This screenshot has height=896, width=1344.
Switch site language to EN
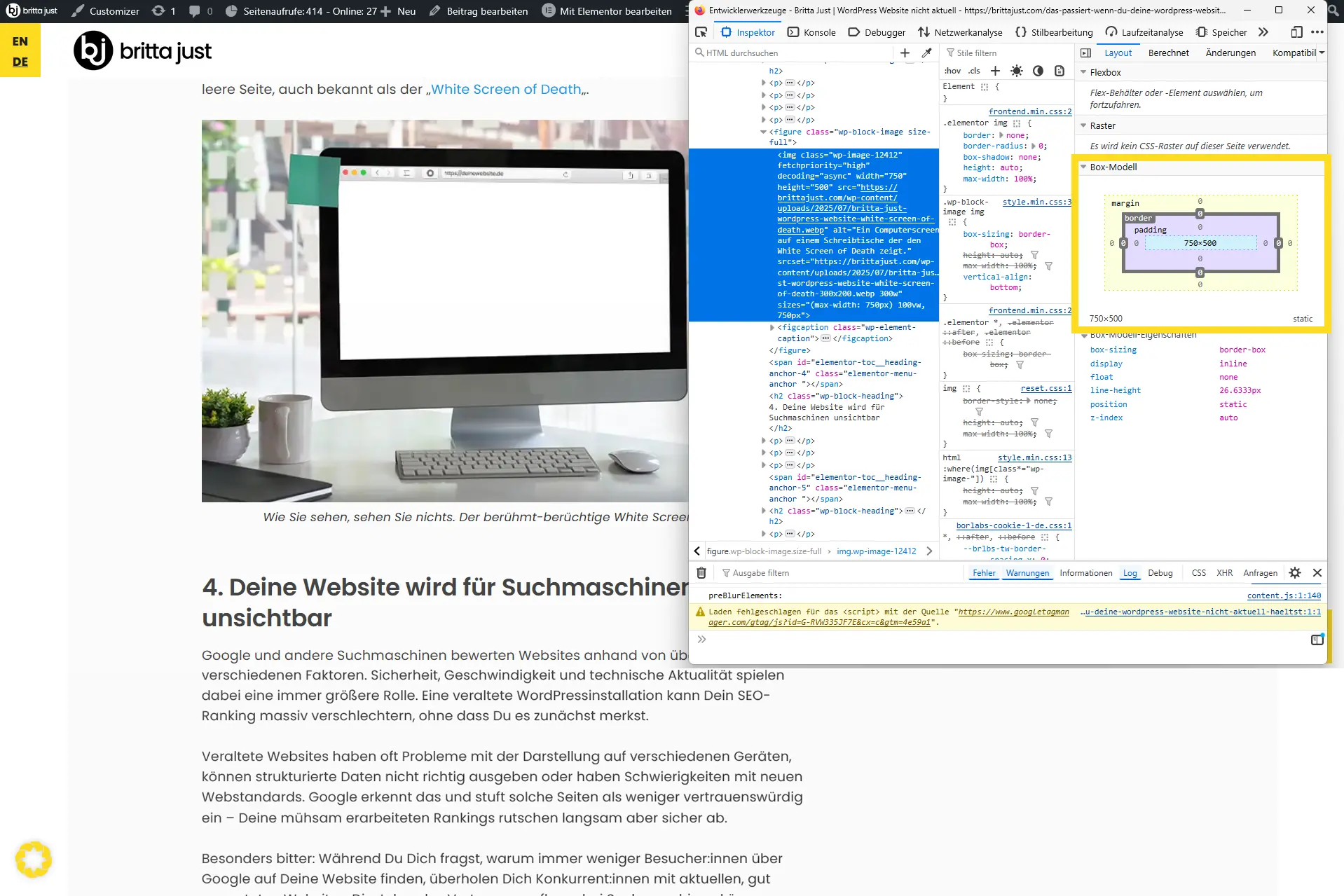click(20, 41)
